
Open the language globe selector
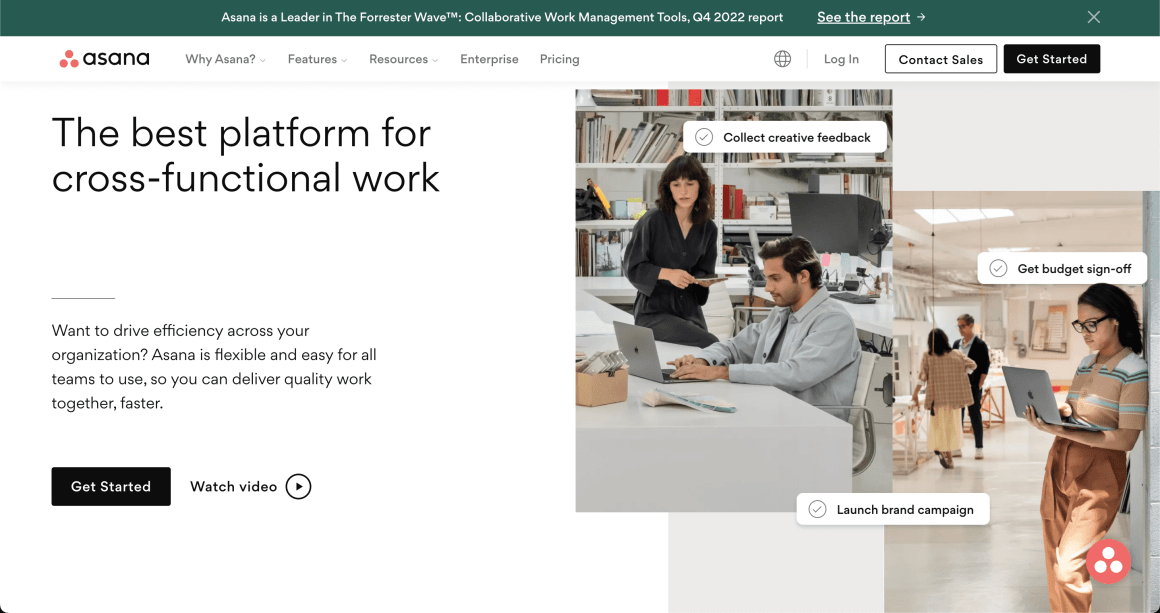(x=782, y=59)
